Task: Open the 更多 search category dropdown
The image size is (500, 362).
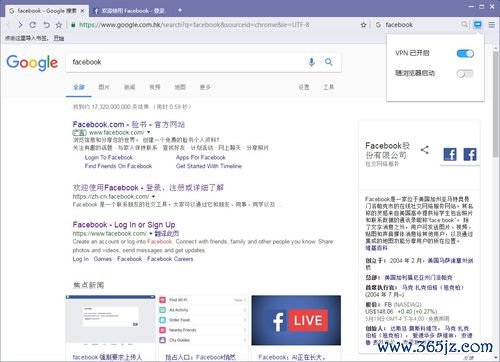Action: coord(205,87)
